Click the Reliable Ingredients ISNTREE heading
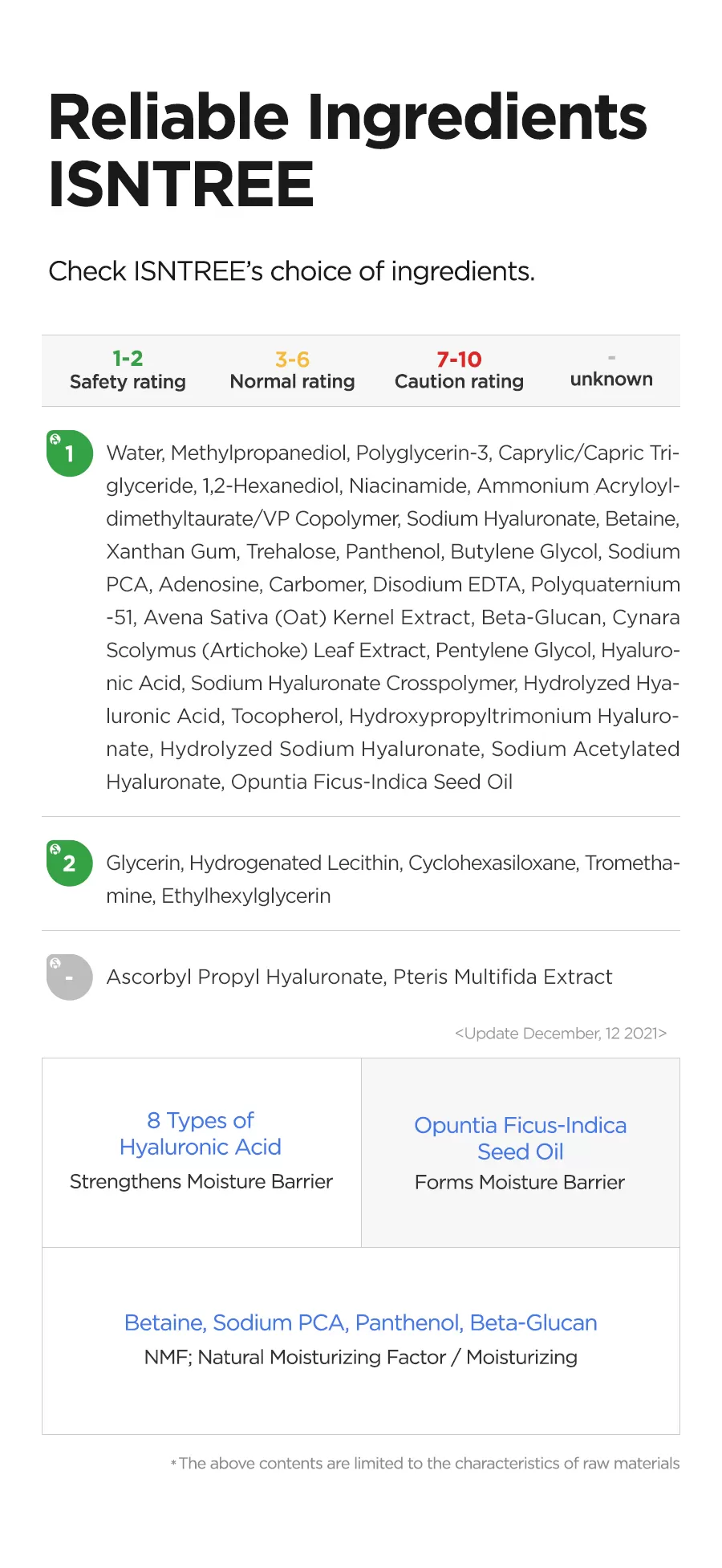 point(347,150)
